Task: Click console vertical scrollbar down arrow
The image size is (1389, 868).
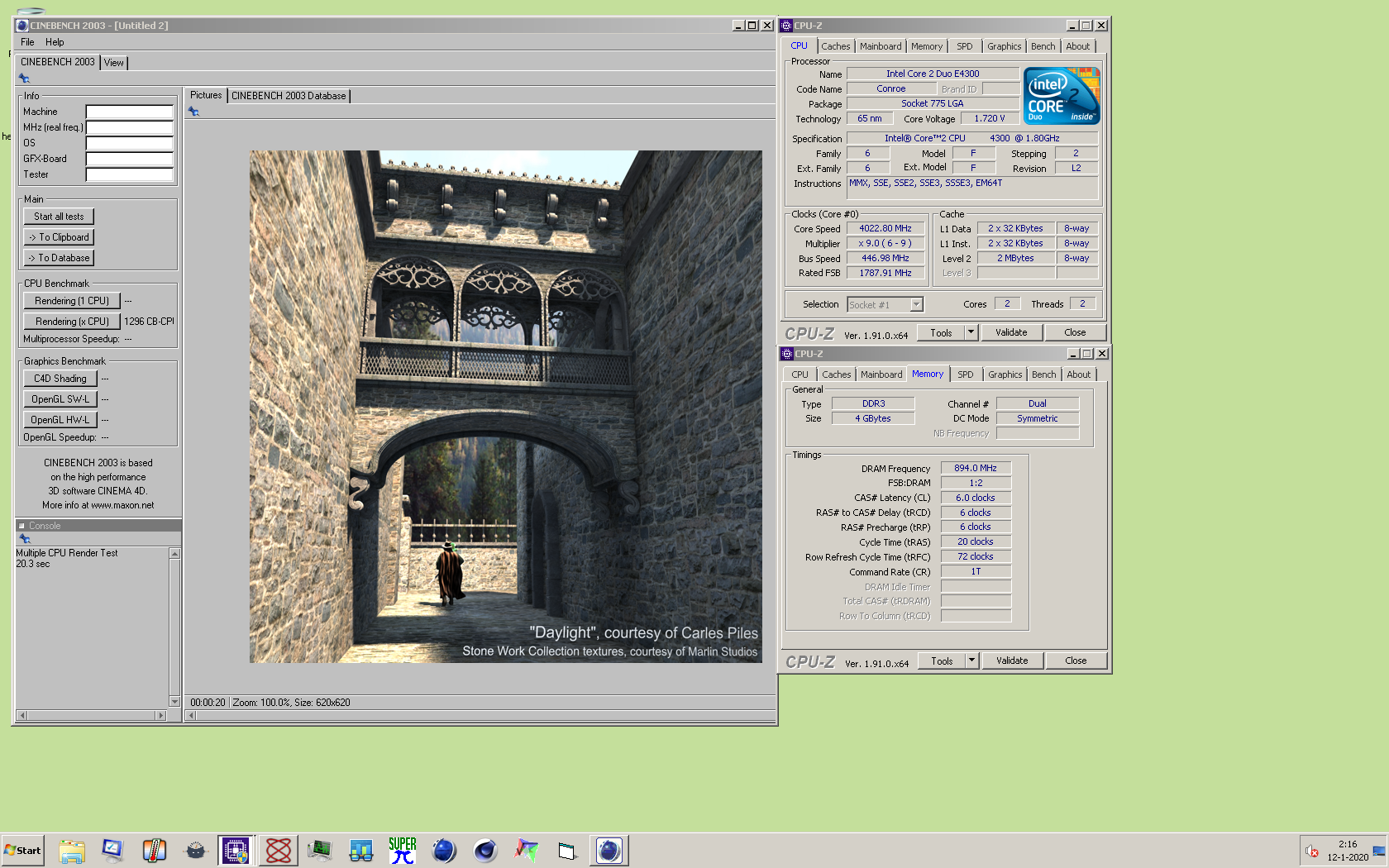Action: 174,702
